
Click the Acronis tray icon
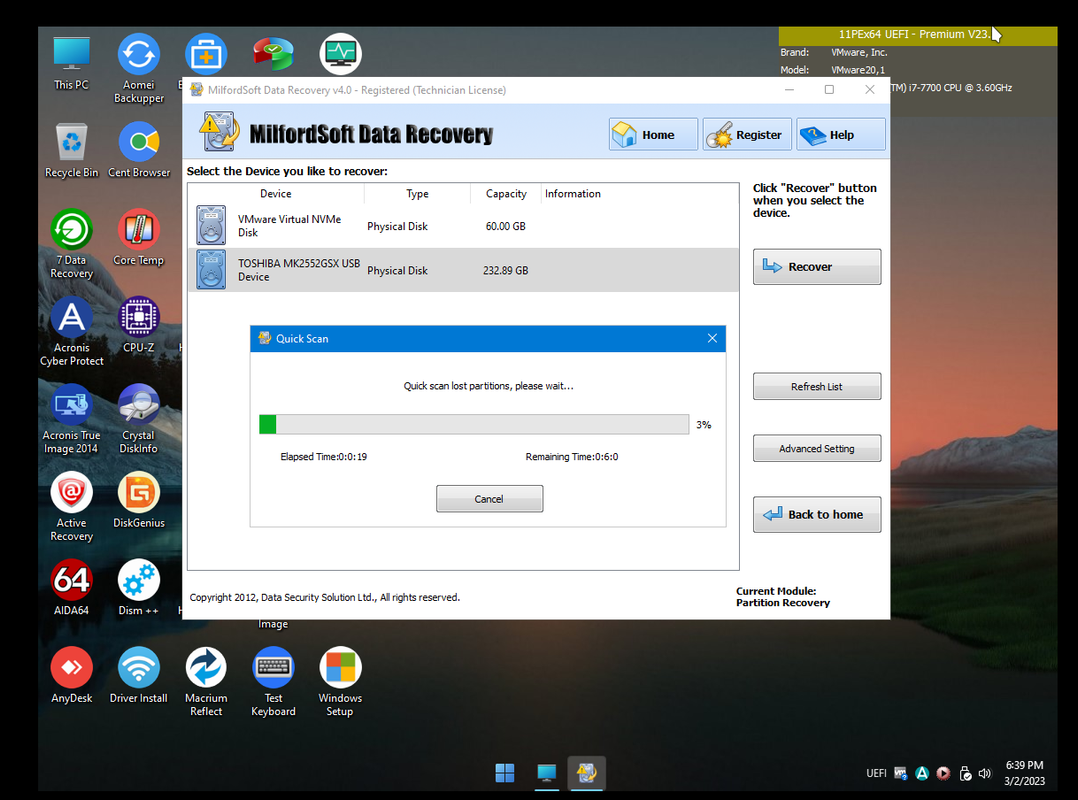(x=922, y=773)
